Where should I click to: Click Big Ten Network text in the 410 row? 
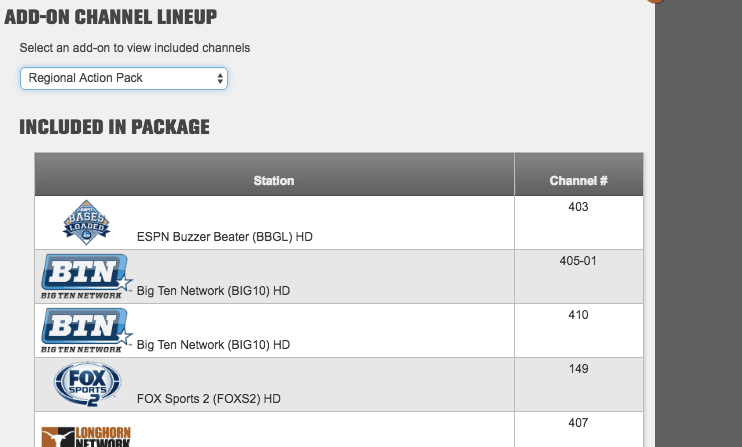(x=213, y=345)
